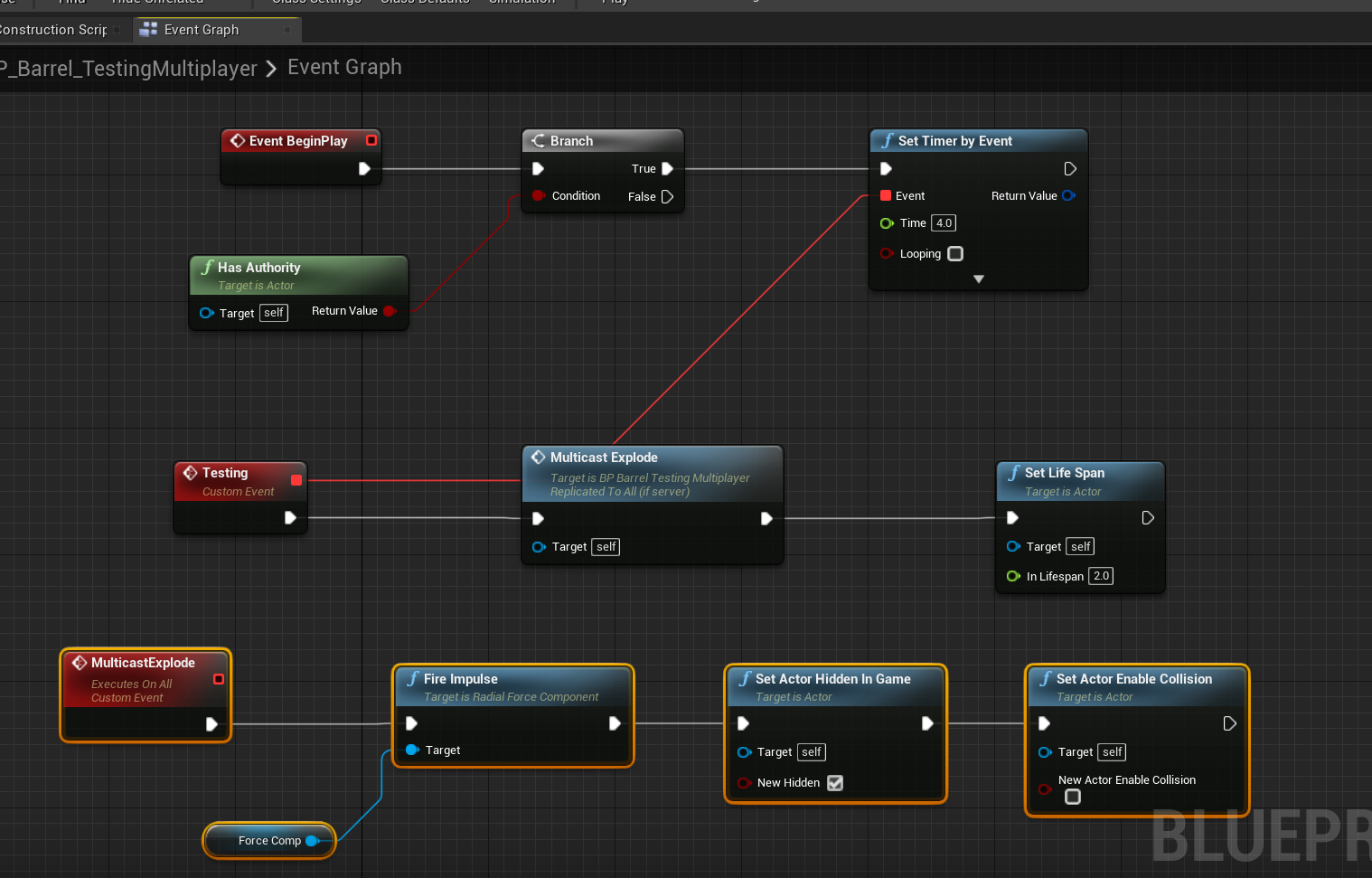Select Set Actor Enable Collision node title

coord(1134,679)
